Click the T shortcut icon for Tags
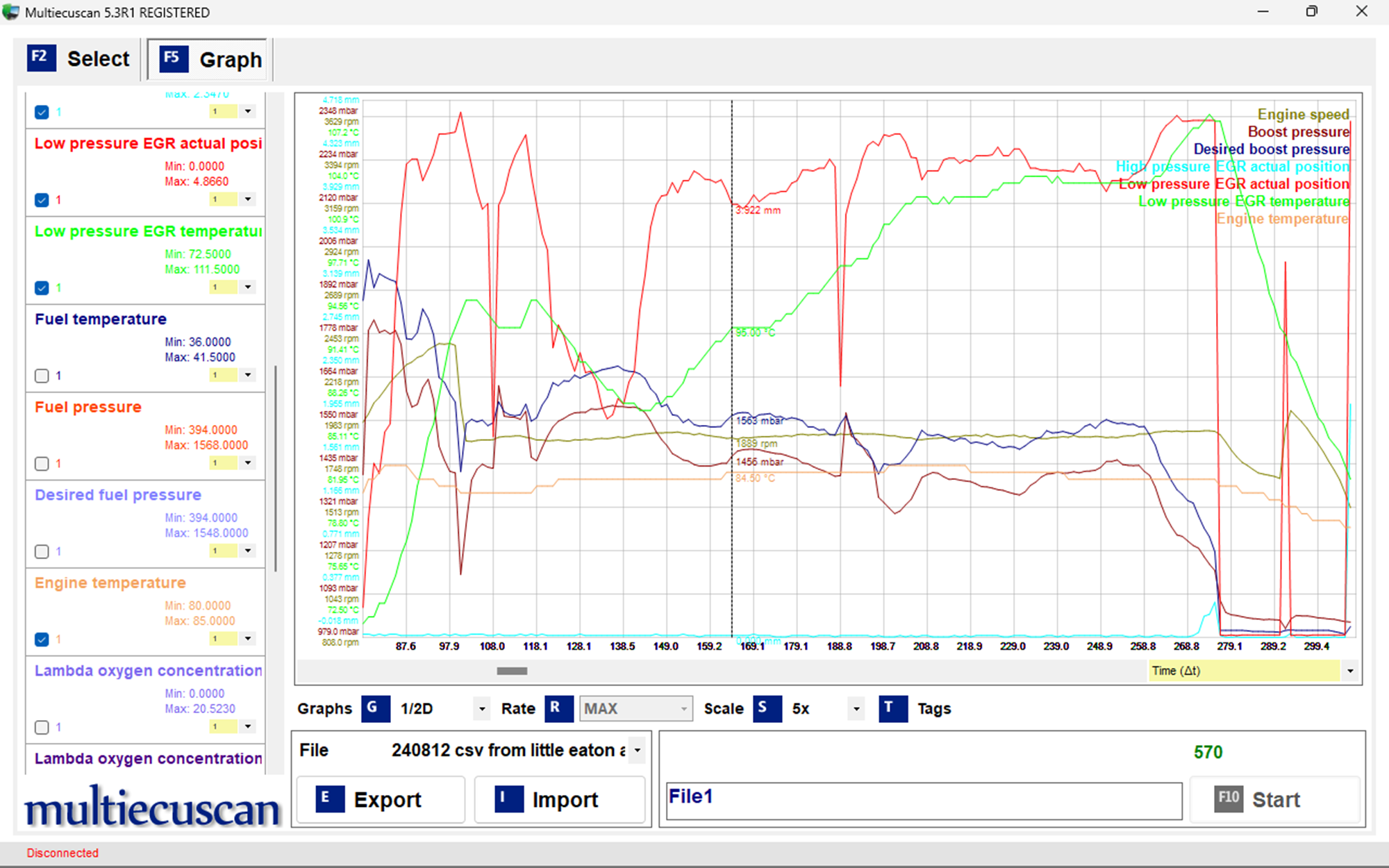The width and height of the screenshot is (1389, 868). (892, 708)
